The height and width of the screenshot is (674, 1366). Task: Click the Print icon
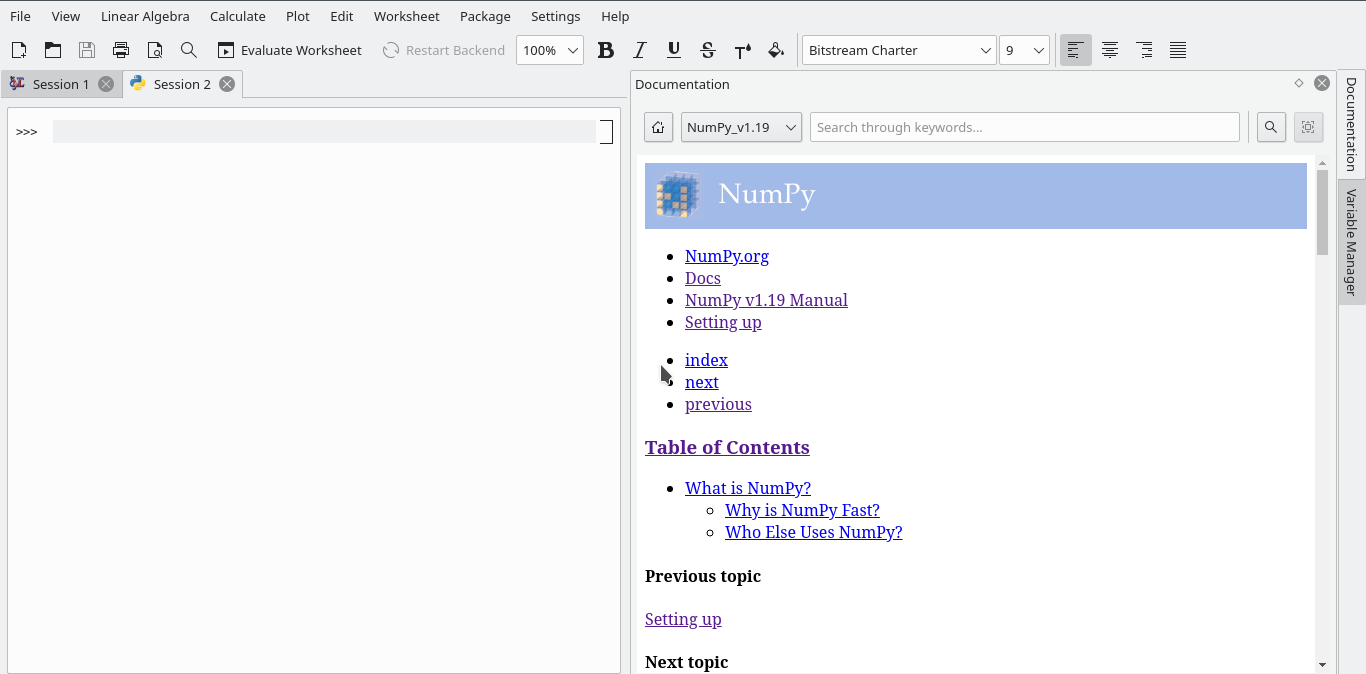121,50
